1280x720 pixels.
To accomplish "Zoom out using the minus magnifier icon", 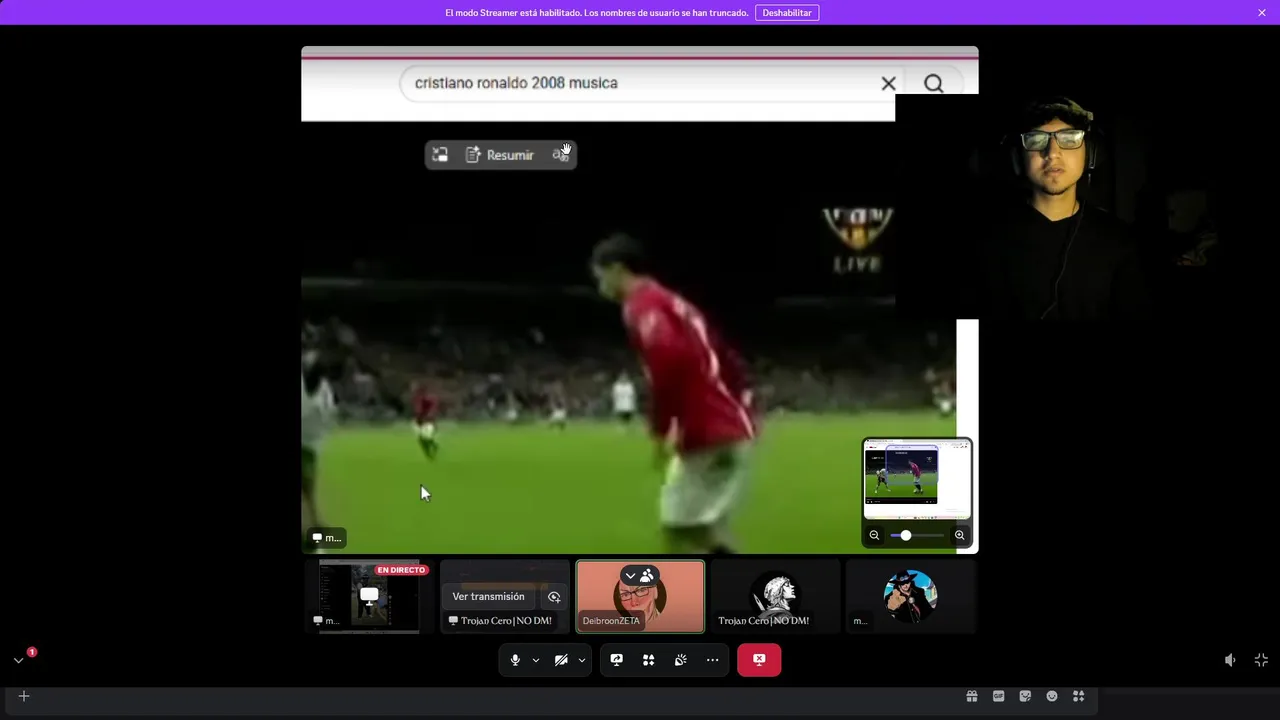I will coord(874,535).
